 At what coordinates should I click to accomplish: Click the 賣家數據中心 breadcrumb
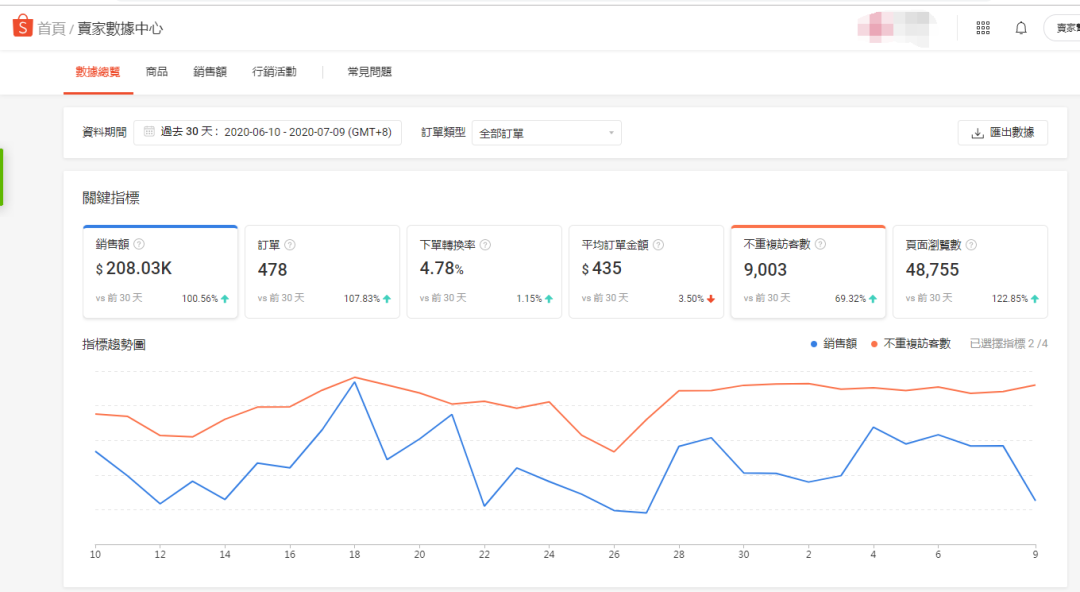[x=120, y=28]
